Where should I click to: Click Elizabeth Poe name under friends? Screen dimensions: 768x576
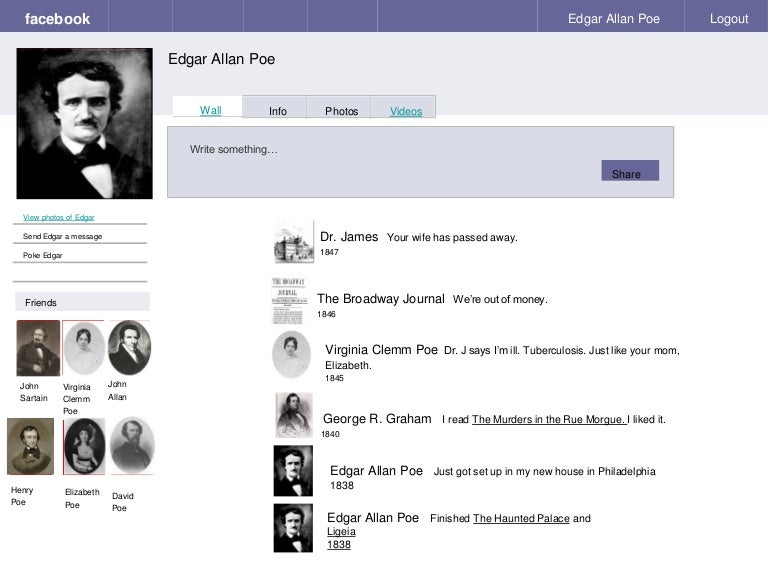[x=82, y=498]
